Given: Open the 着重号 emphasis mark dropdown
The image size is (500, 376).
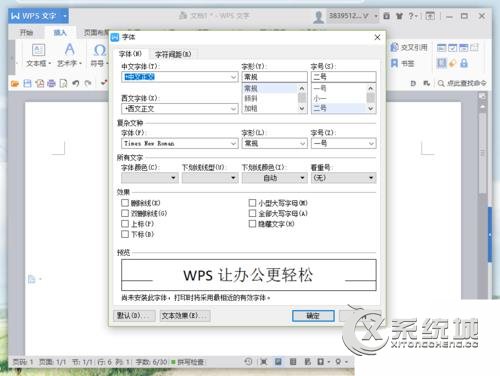Looking at the screenshot, I should tap(343, 178).
